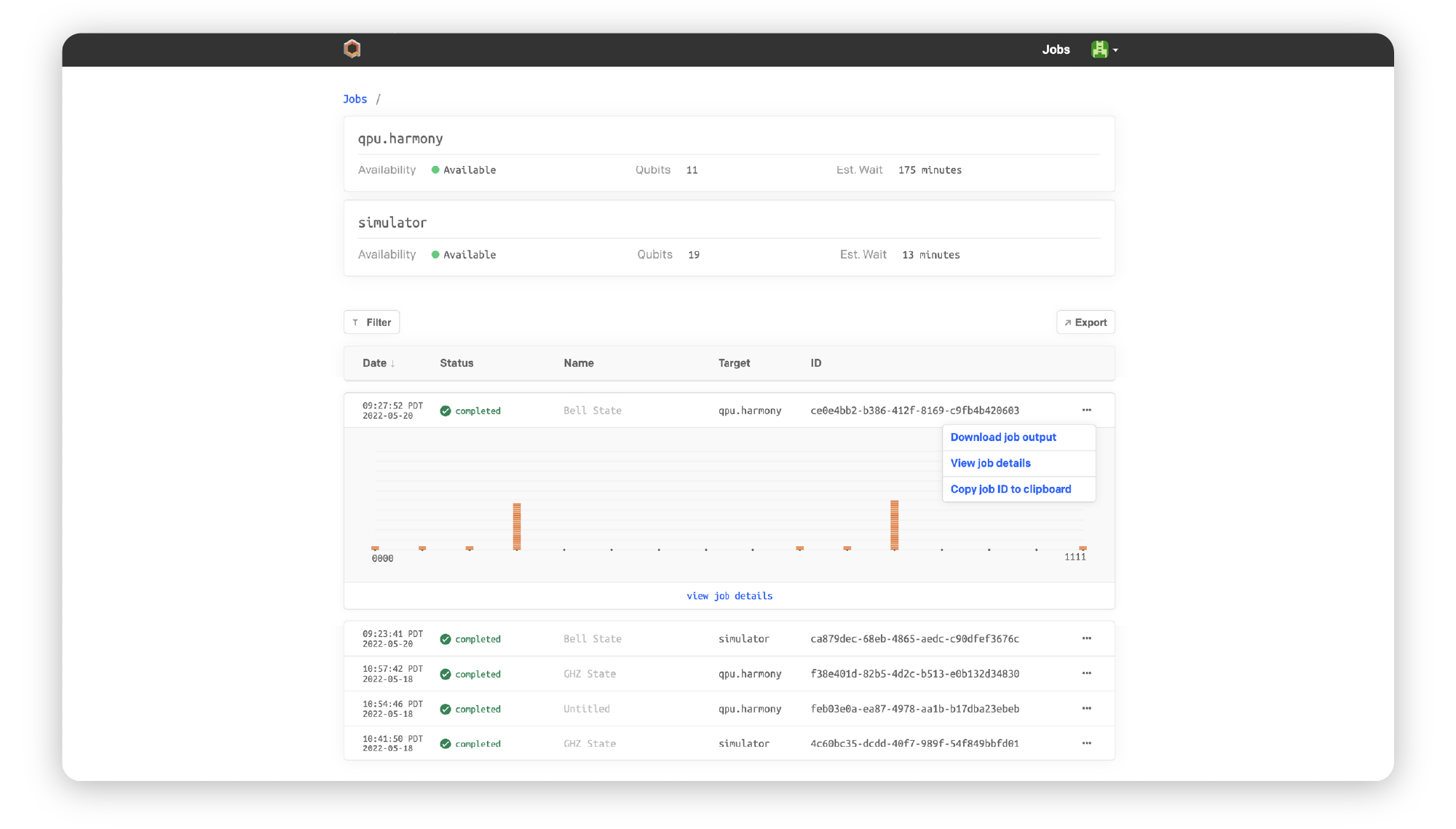
Task: Click the IonQ hexagon logo icon
Action: click(x=352, y=48)
